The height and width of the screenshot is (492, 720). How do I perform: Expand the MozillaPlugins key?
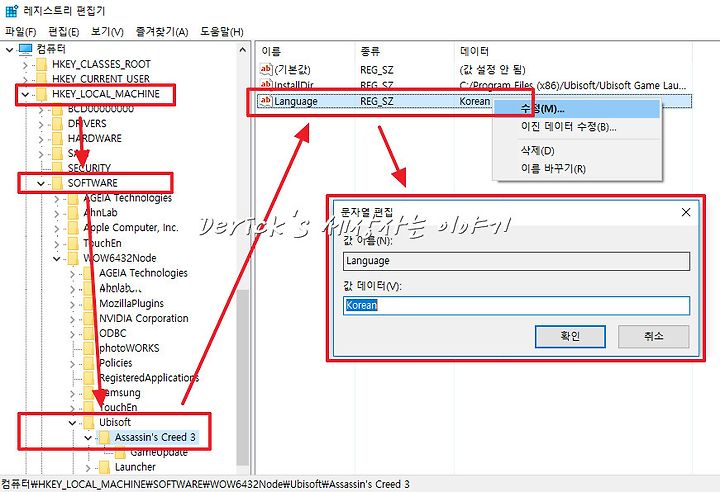tap(72, 304)
